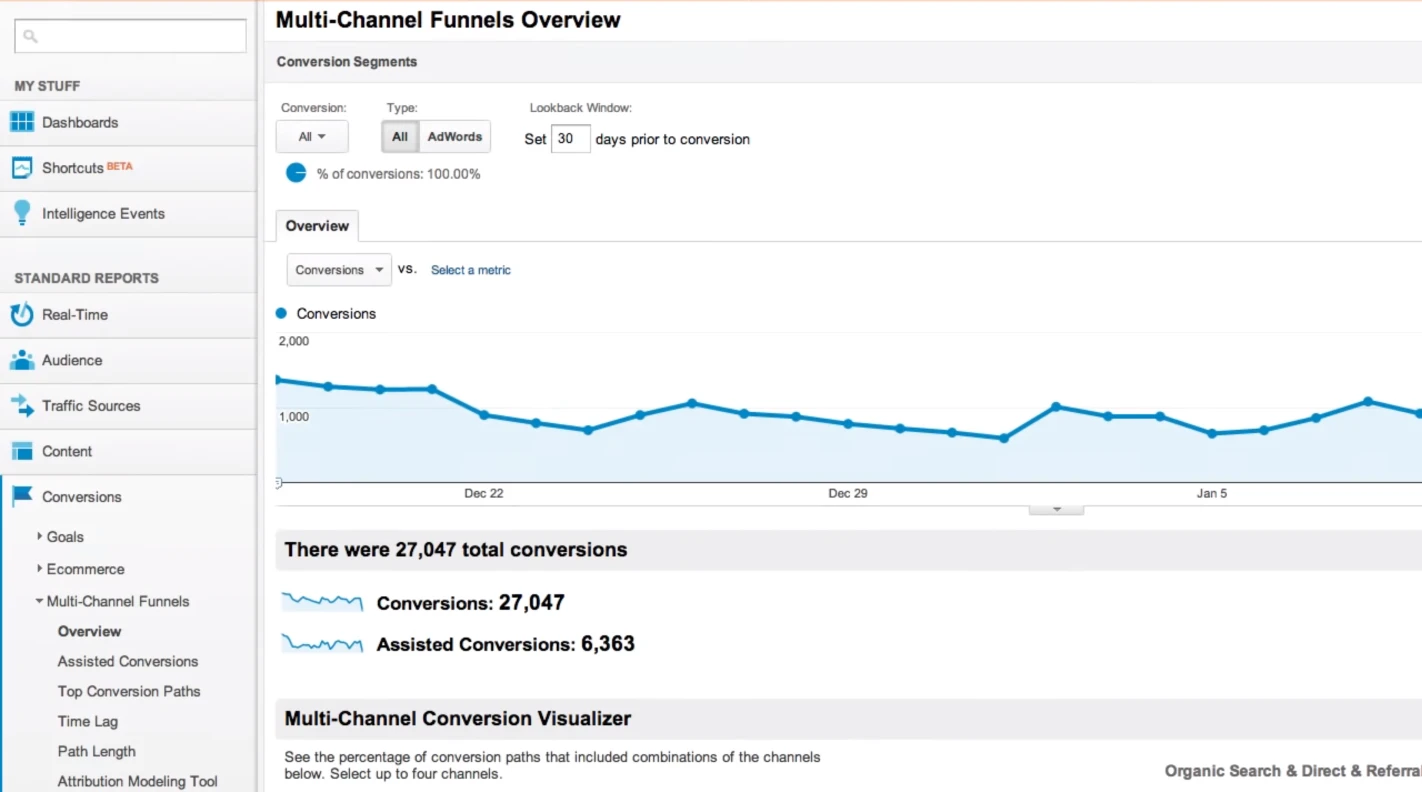The width and height of the screenshot is (1422, 792).
Task: Click the Select a metric link
Action: (x=470, y=269)
